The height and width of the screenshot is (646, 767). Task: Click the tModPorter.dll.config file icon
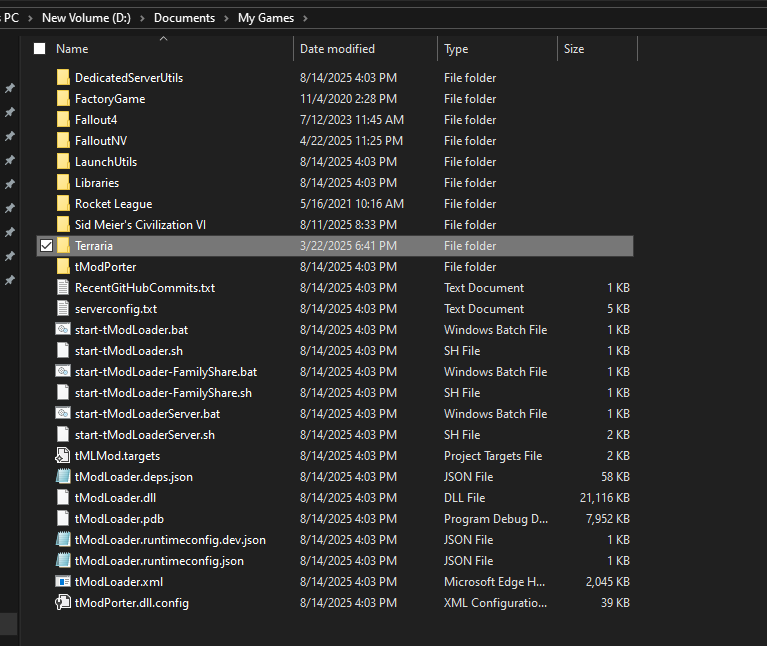pyautogui.click(x=63, y=602)
